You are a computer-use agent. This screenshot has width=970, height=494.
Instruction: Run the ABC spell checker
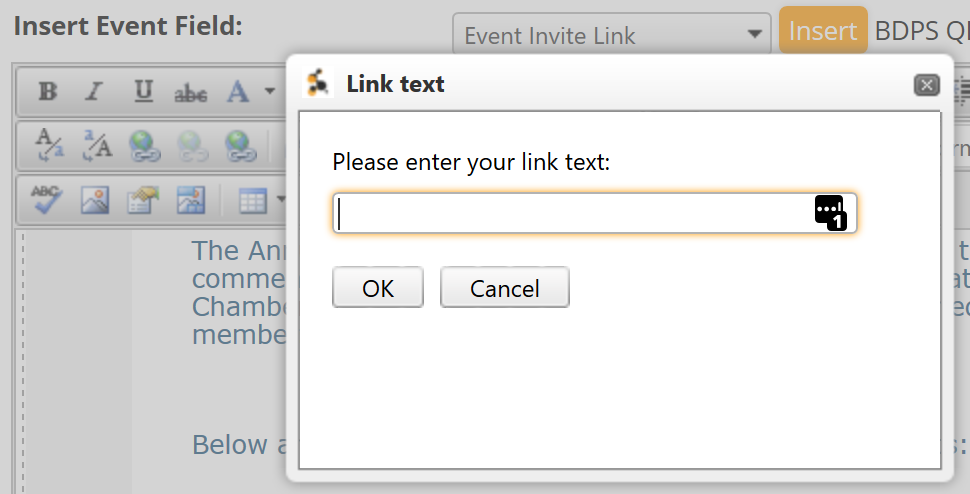(x=47, y=200)
